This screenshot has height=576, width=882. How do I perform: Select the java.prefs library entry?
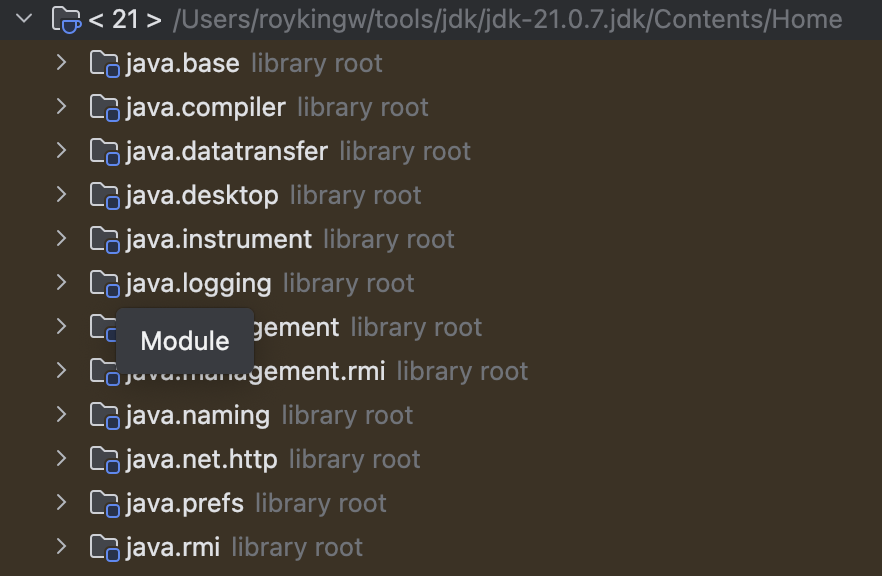tap(185, 504)
